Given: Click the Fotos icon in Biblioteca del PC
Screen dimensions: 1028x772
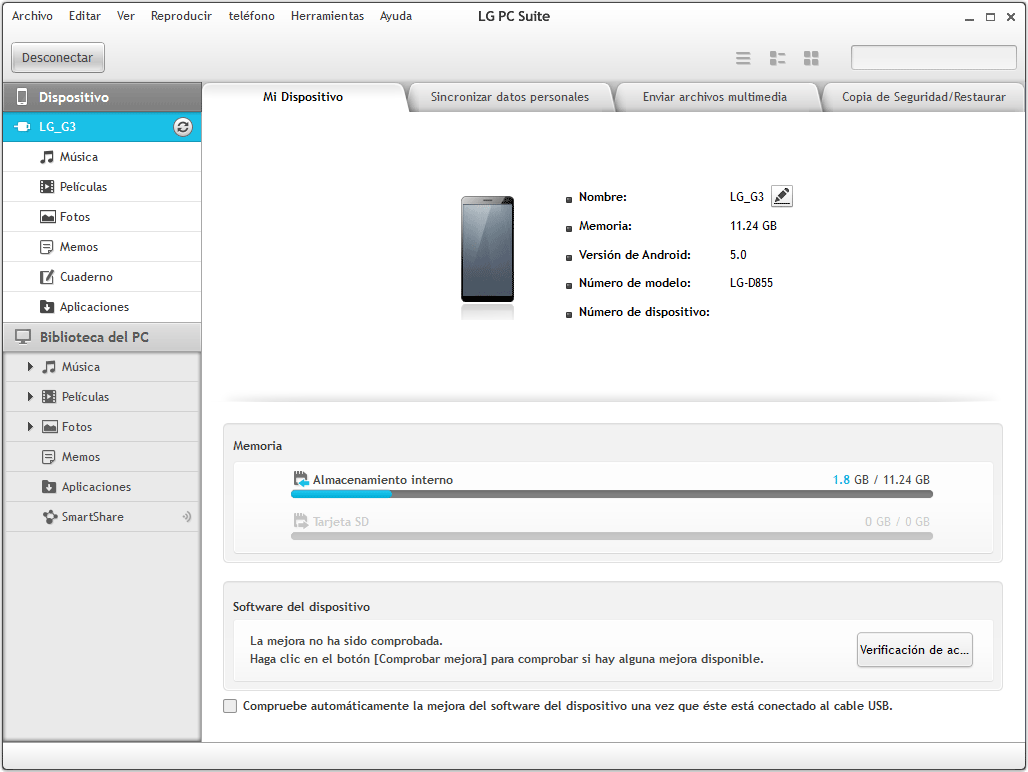Looking at the screenshot, I should (x=50, y=427).
